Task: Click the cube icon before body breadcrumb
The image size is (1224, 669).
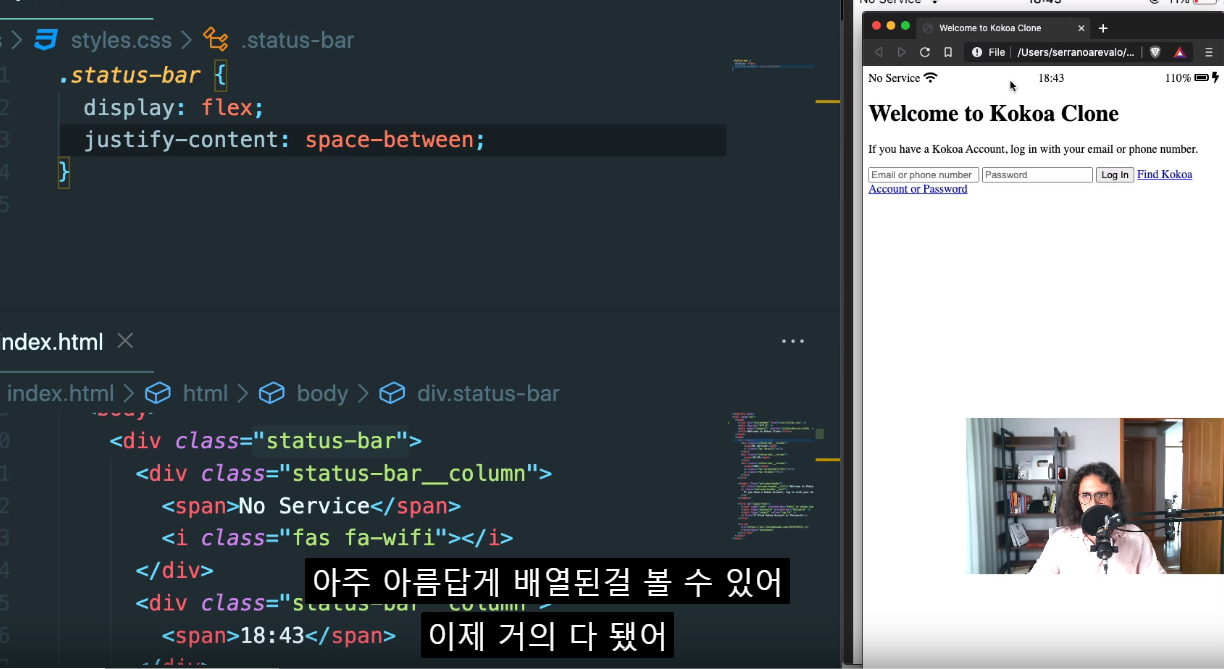Action: [x=272, y=393]
